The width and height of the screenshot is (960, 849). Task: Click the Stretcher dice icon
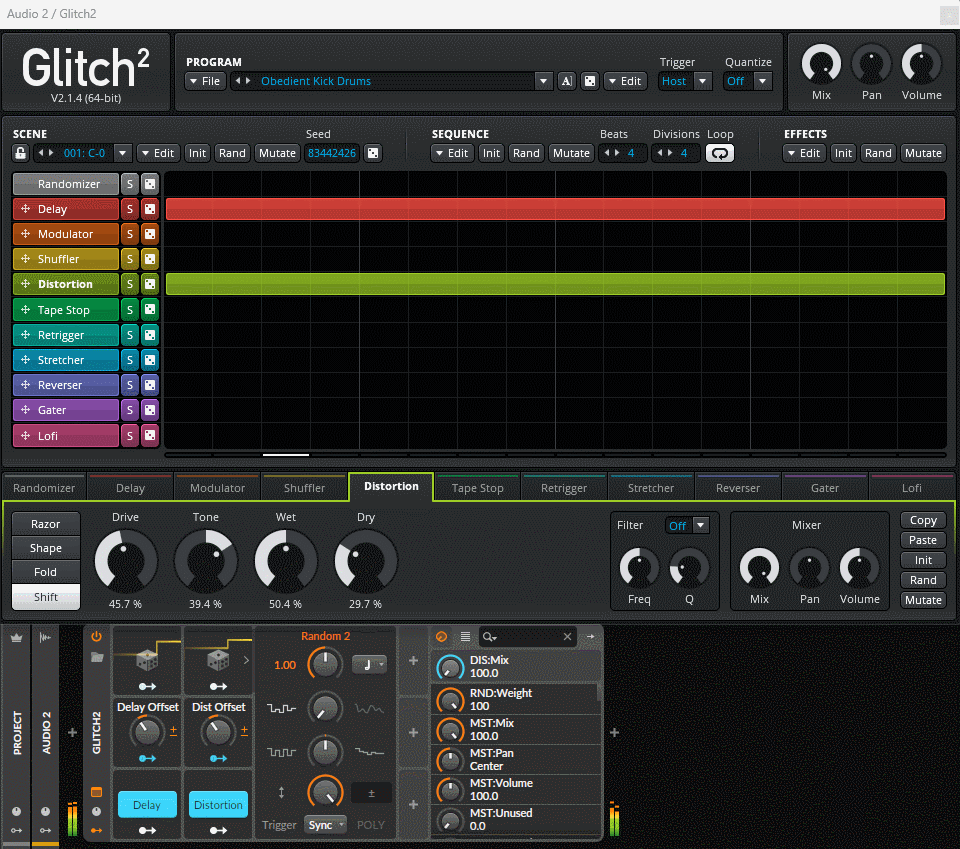(x=149, y=360)
